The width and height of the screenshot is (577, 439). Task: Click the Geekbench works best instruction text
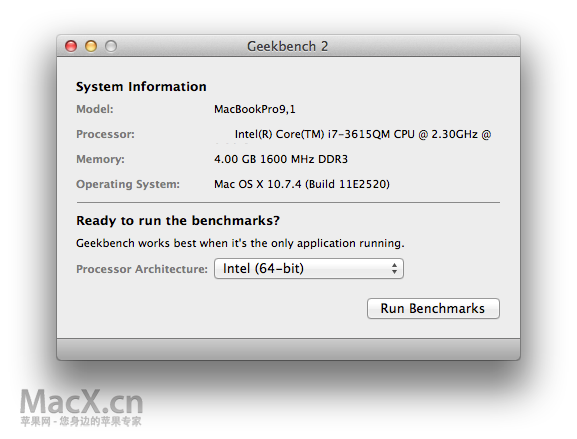tap(240, 243)
